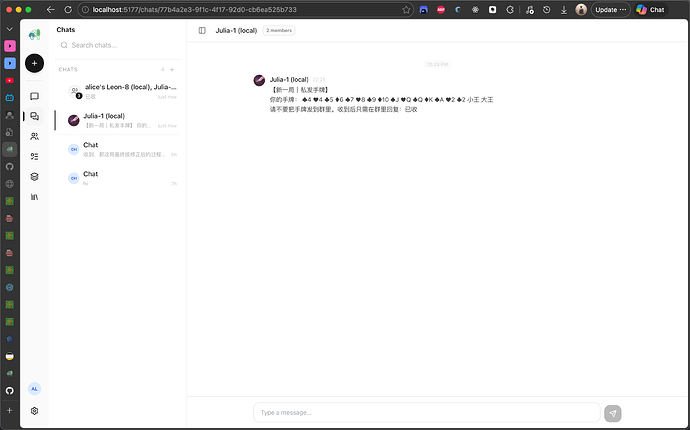Viewport: 690px width, 430px height.
Task: Open the browser downloads arrow icon
Action: point(564,10)
